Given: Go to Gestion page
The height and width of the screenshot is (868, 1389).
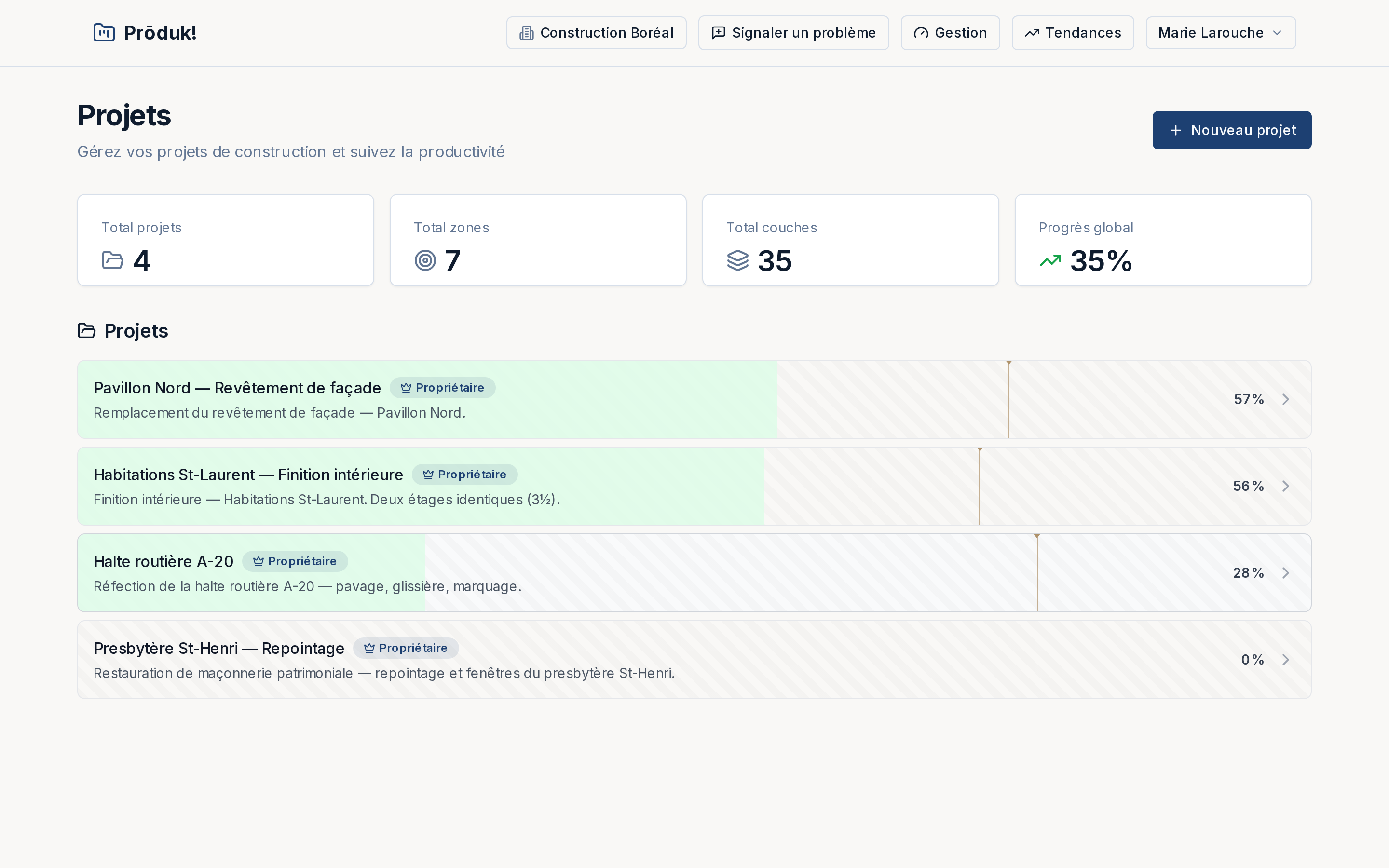Looking at the screenshot, I should click(950, 33).
